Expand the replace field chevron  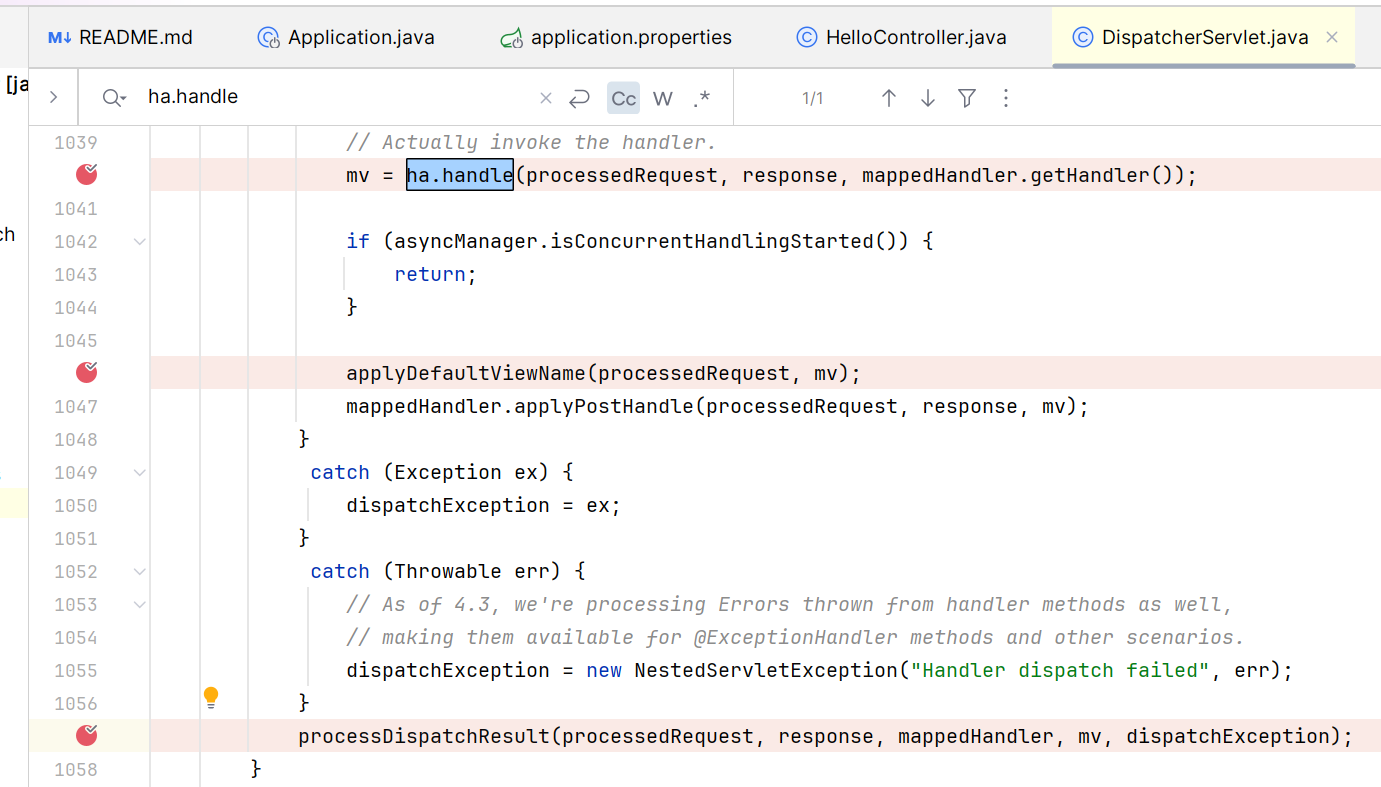(53, 97)
